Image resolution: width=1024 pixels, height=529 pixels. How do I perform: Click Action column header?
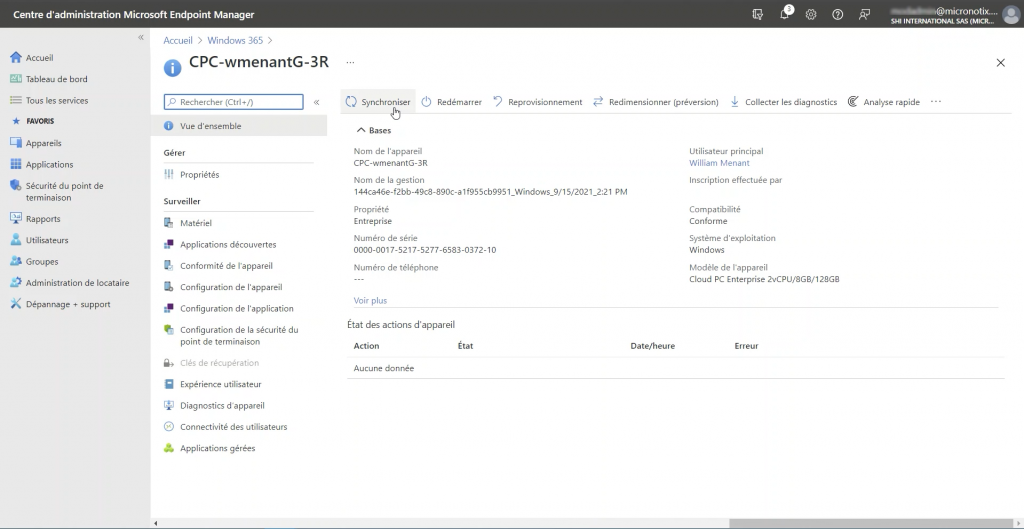pos(366,346)
